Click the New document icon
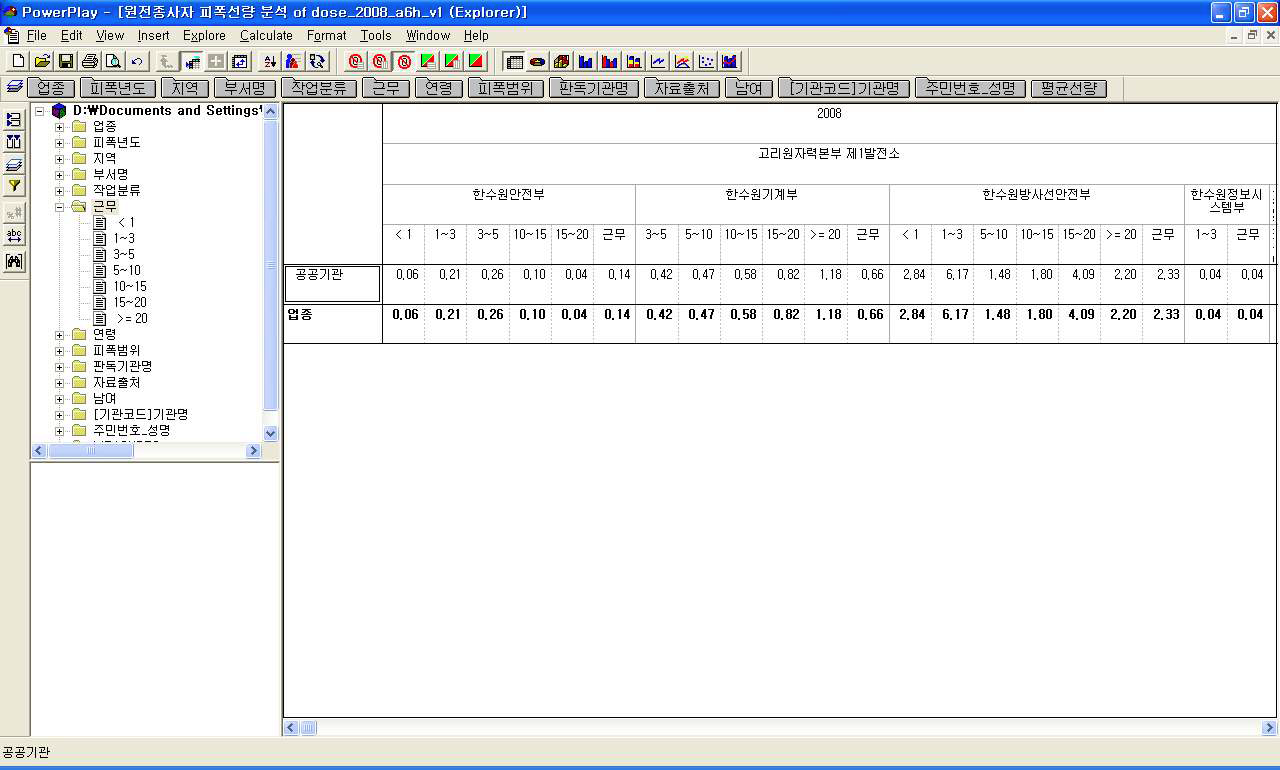1280x770 pixels. pyautogui.click(x=18, y=61)
